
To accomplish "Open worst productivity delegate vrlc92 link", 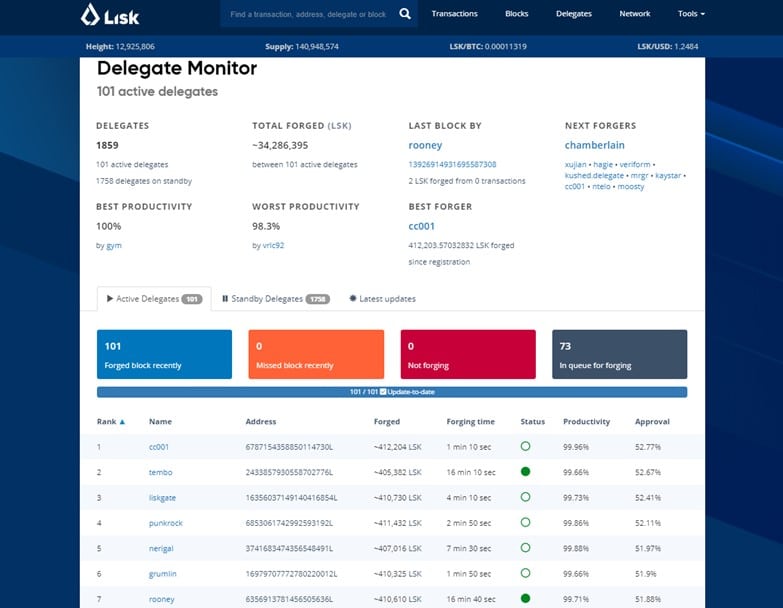I will tap(273, 245).
